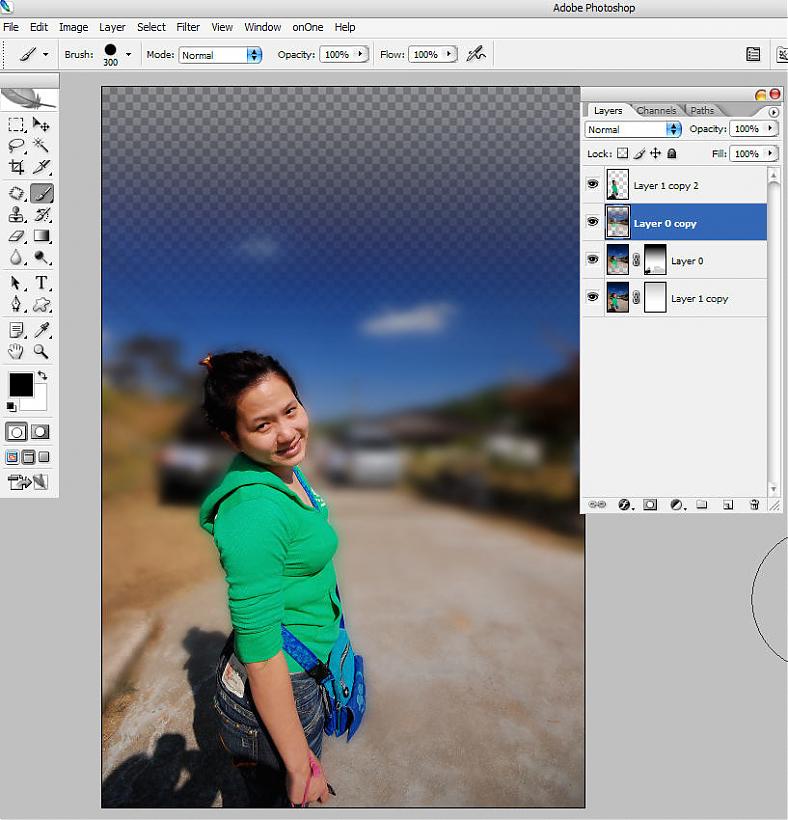Switch to the Channels tab
Viewport: 788px width, 820px height.
coord(656,110)
